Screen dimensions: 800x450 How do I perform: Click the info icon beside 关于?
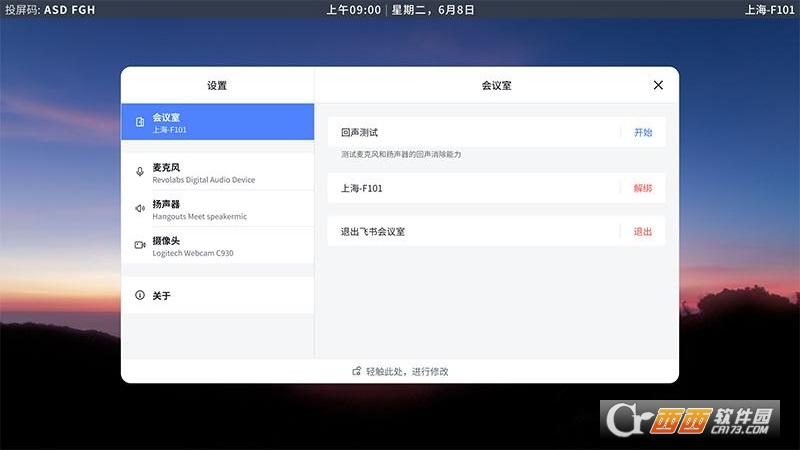pyautogui.click(x=140, y=296)
